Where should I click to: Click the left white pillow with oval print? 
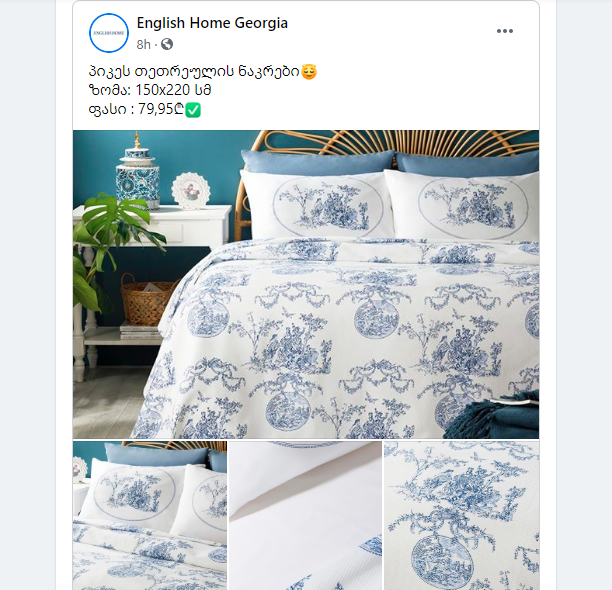click(x=316, y=206)
